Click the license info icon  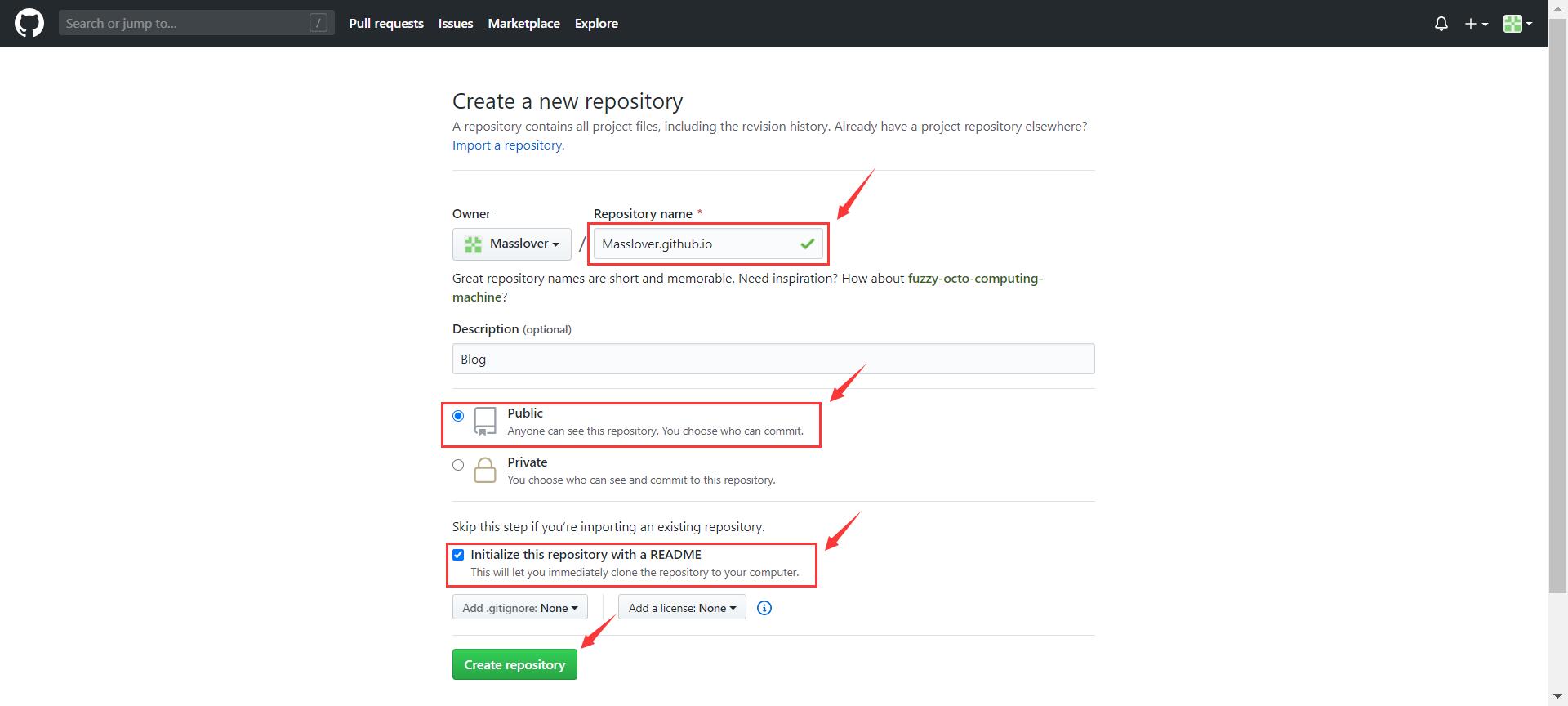point(764,608)
